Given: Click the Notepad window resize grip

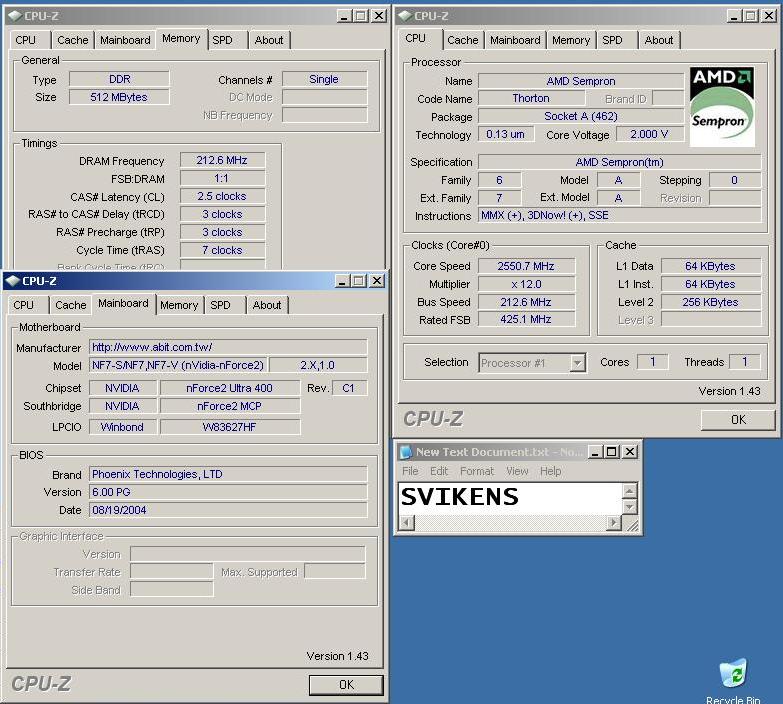Looking at the screenshot, I should click(631, 524).
